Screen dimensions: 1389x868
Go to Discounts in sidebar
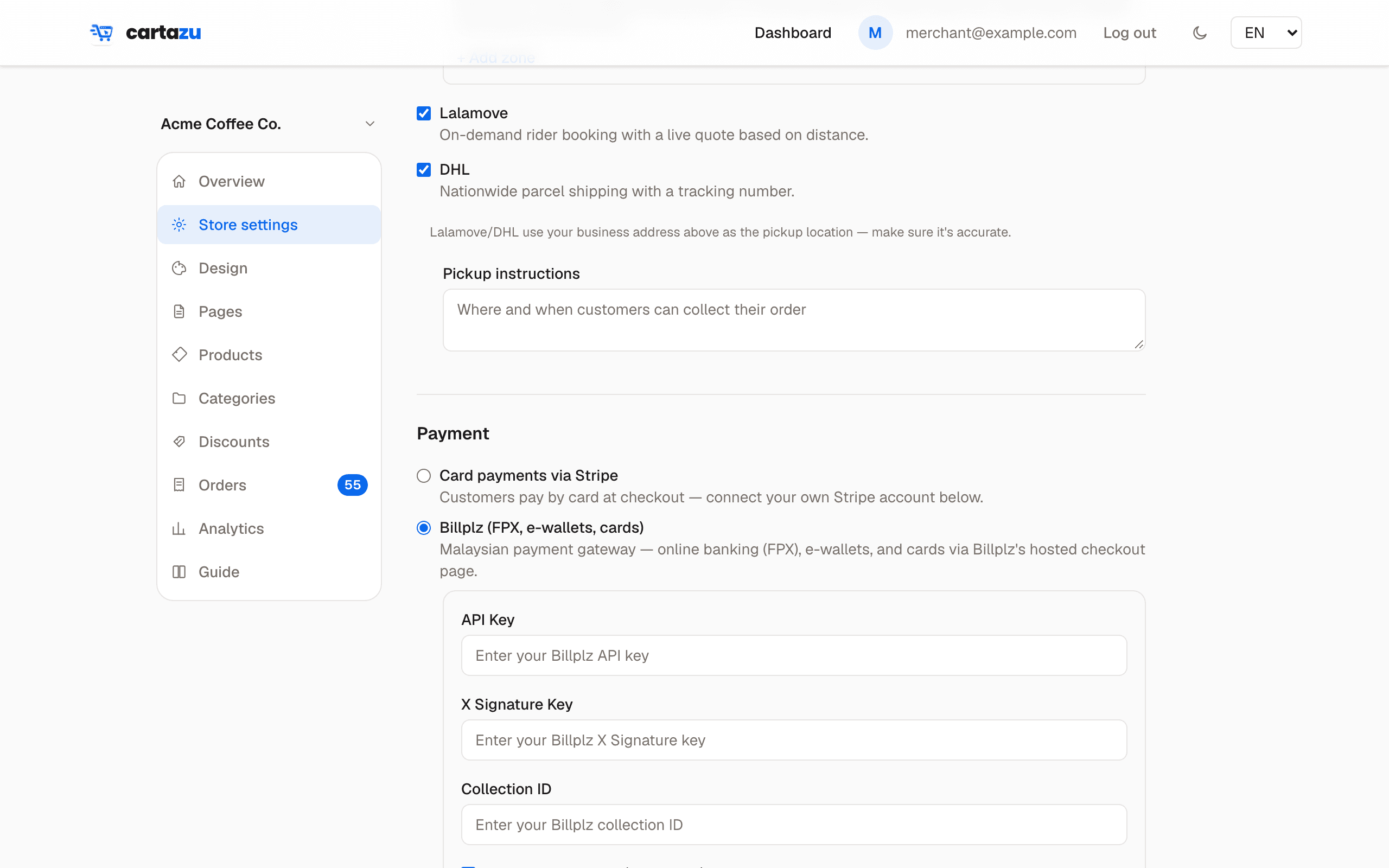269,442
